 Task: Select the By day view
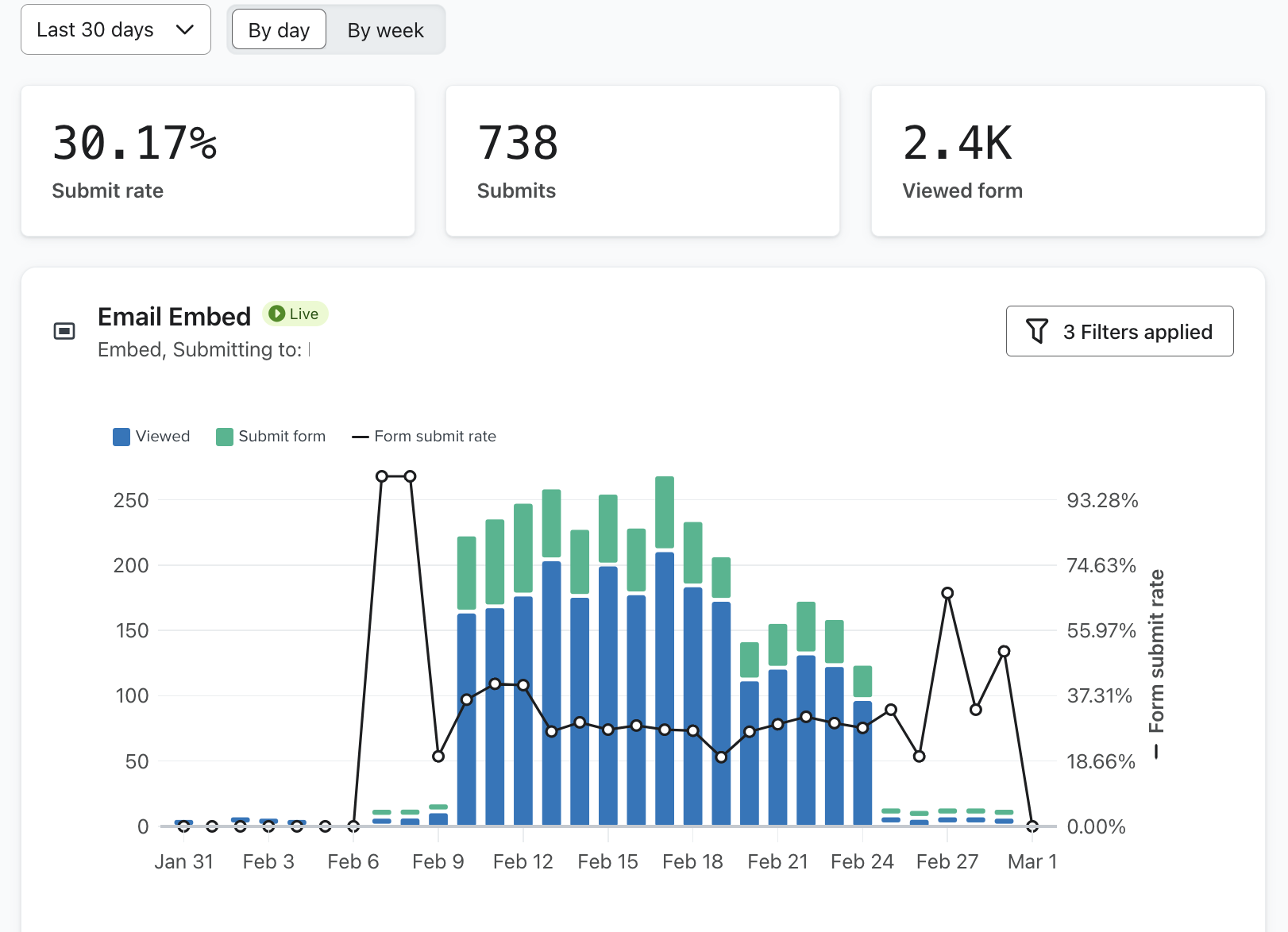pyautogui.click(x=279, y=29)
